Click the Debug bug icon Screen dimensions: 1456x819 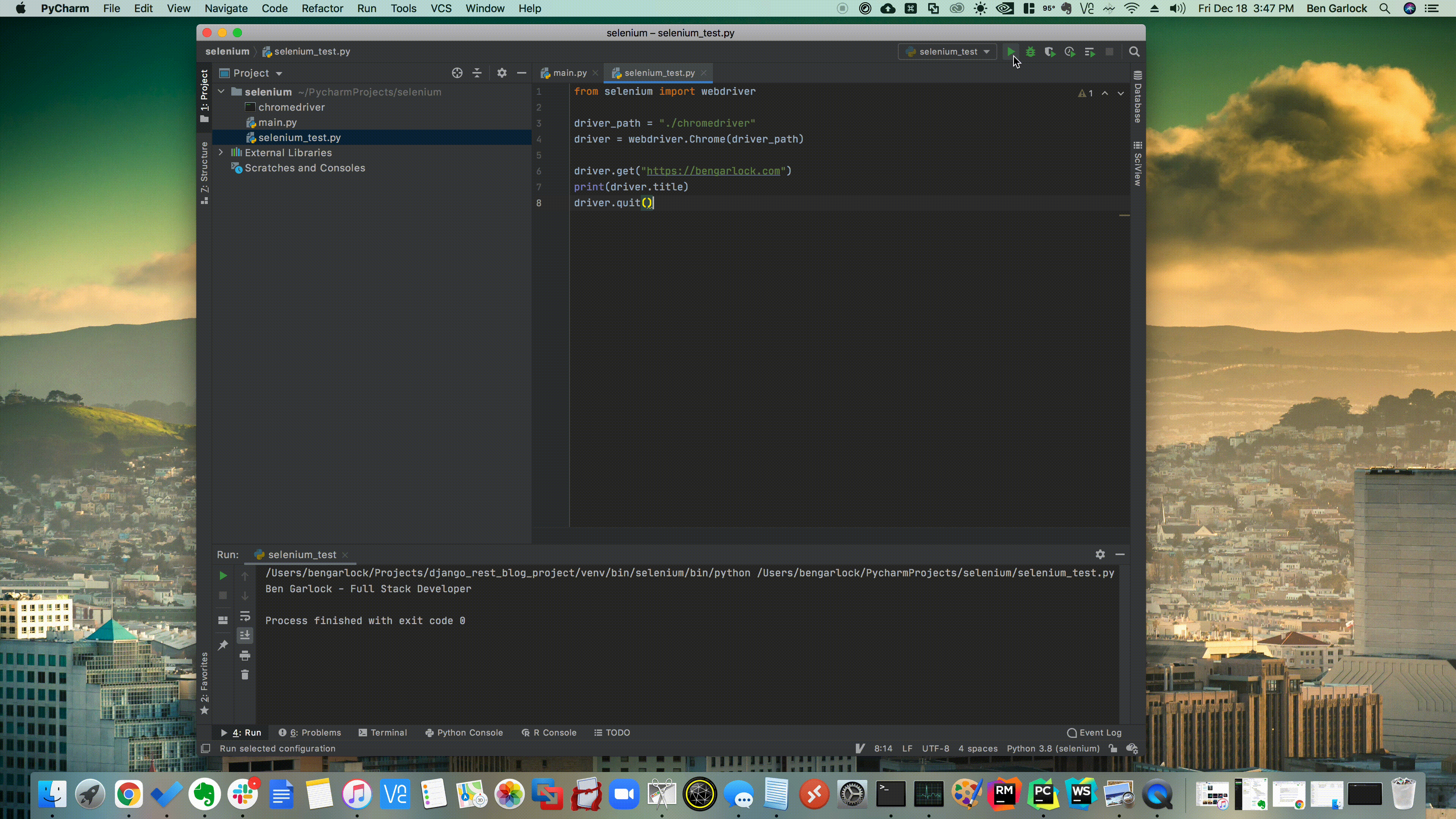[x=1031, y=52]
